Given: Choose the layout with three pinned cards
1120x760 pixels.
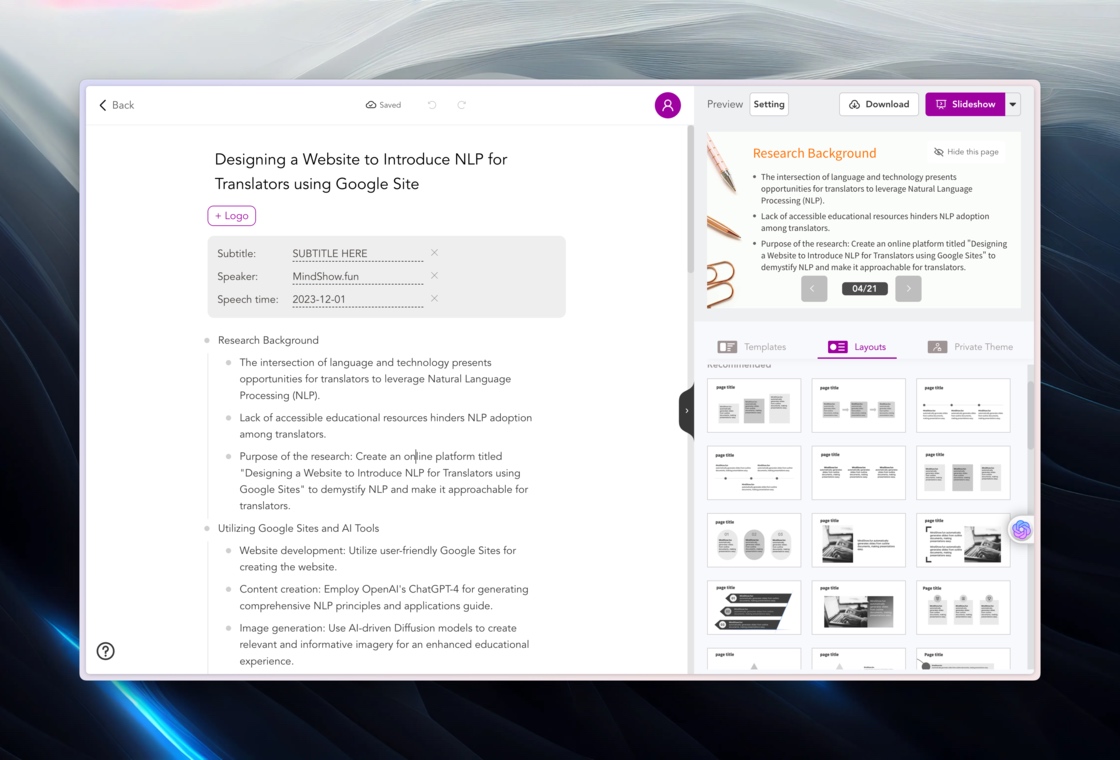Looking at the screenshot, I should 963,607.
